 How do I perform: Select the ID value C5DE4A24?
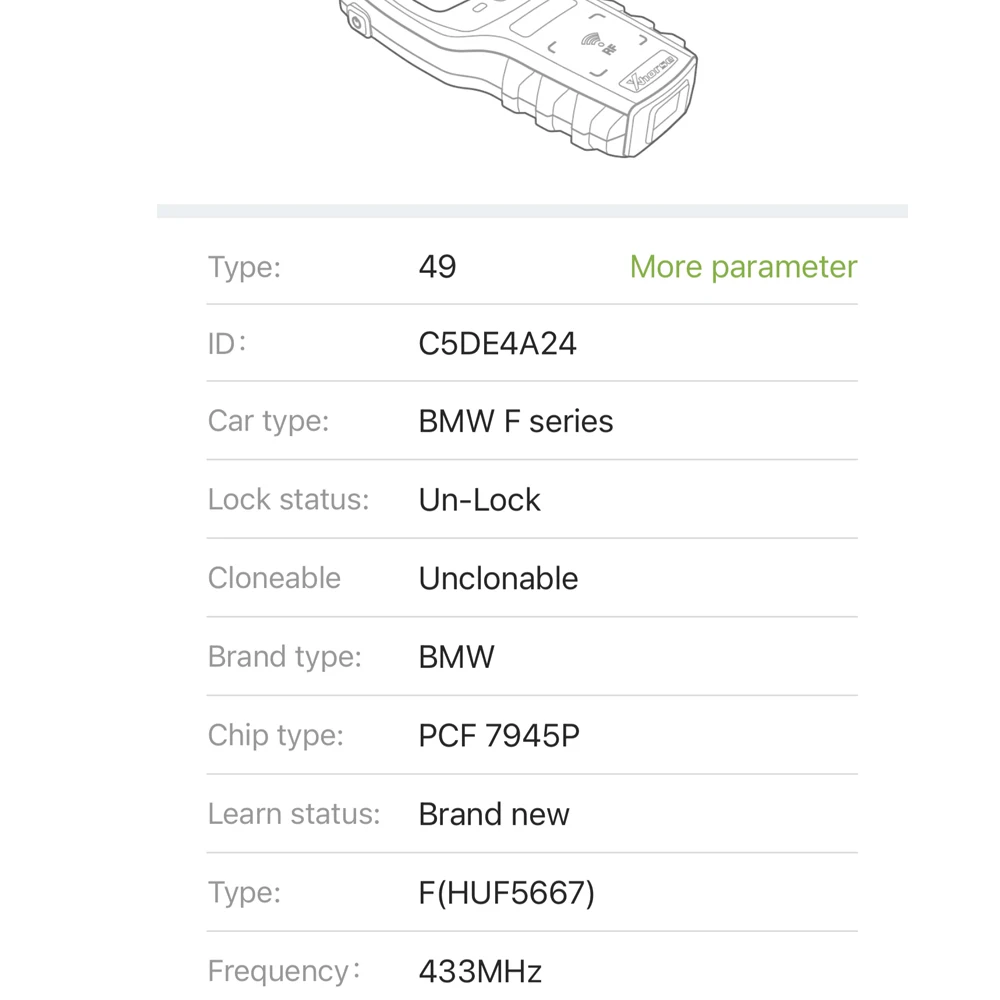point(497,344)
